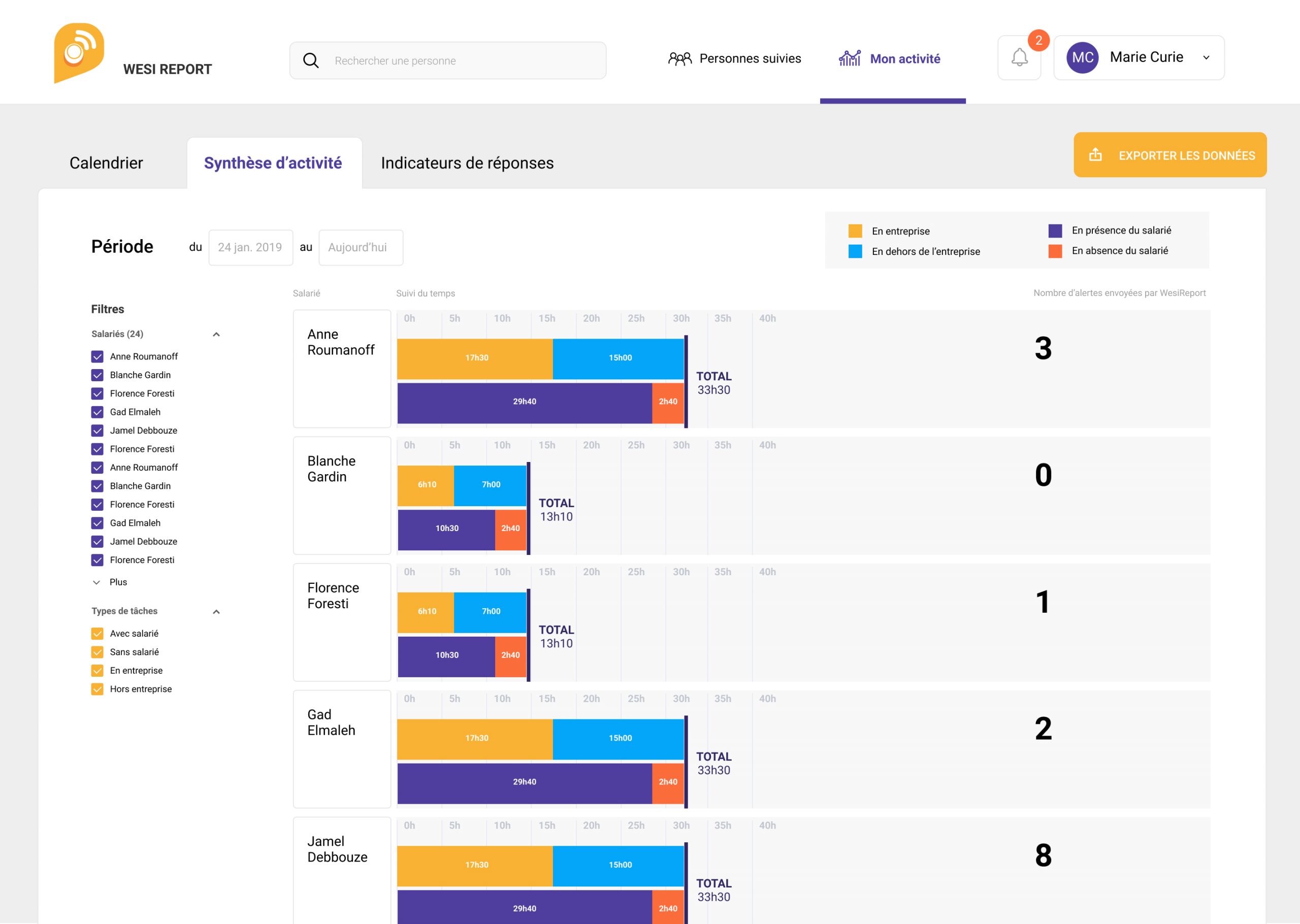Click the Personnes suivies people icon

(679, 58)
